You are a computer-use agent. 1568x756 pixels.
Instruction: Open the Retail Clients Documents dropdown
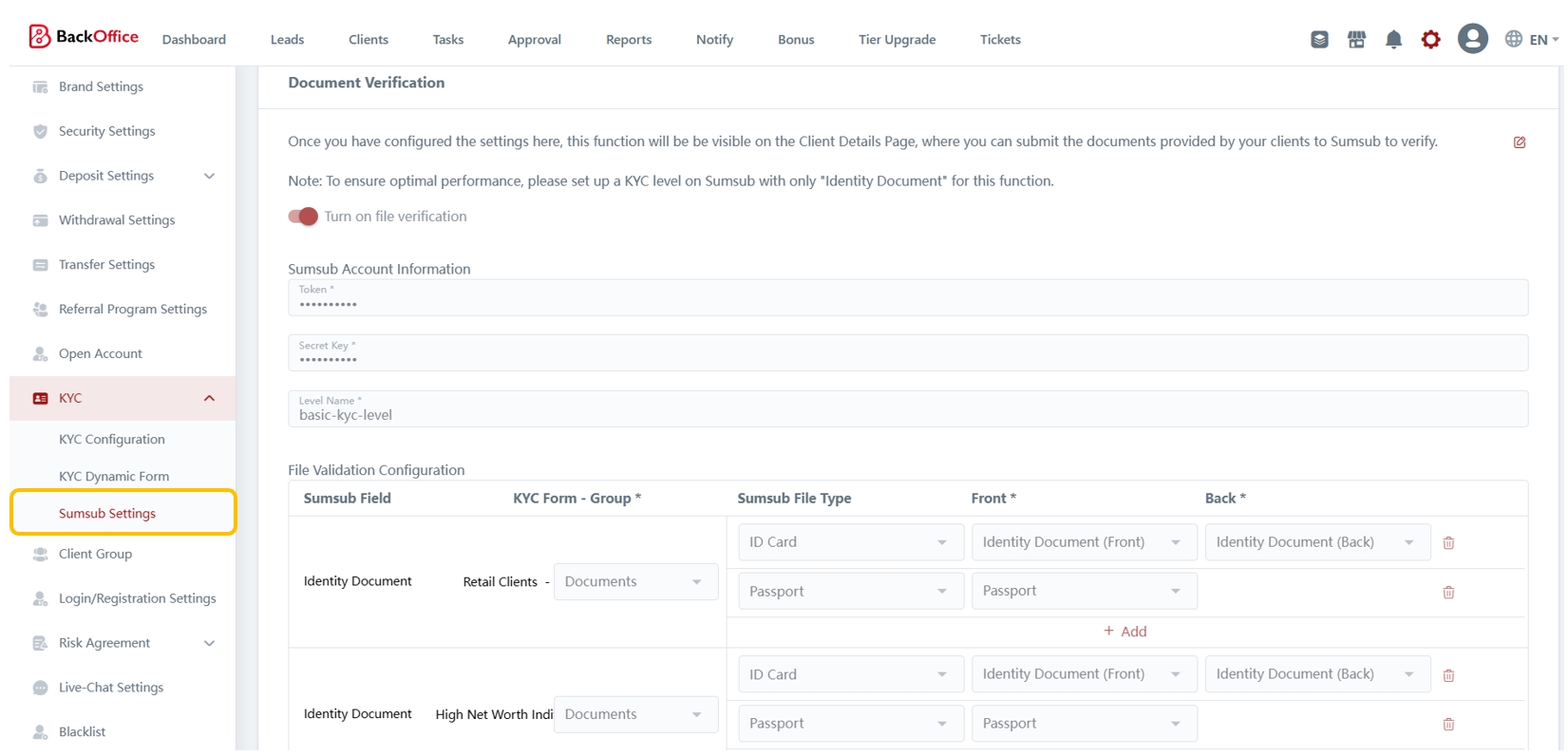click(x=634, y=582)
